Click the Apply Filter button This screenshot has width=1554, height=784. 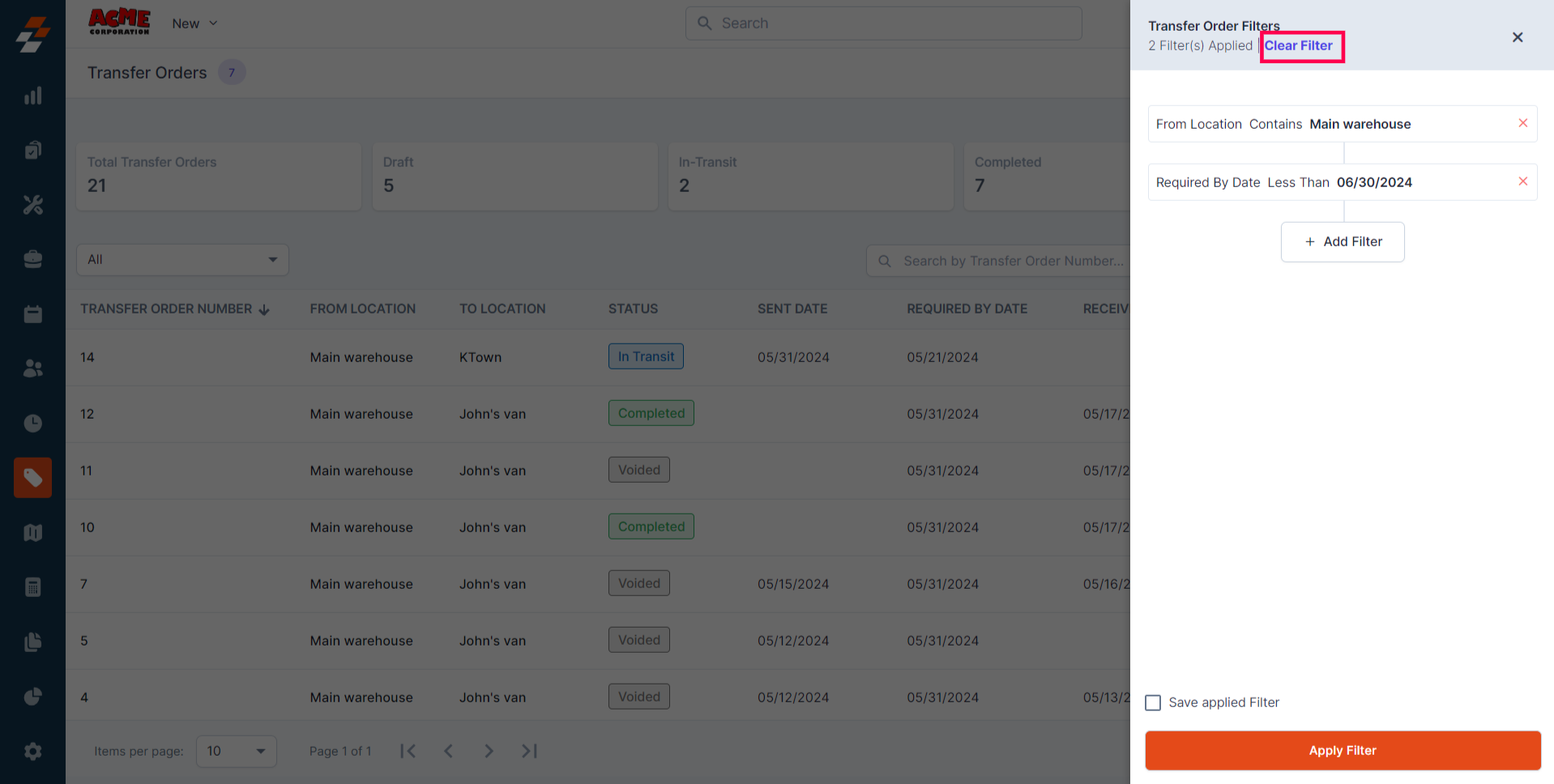coord(1342,750)
